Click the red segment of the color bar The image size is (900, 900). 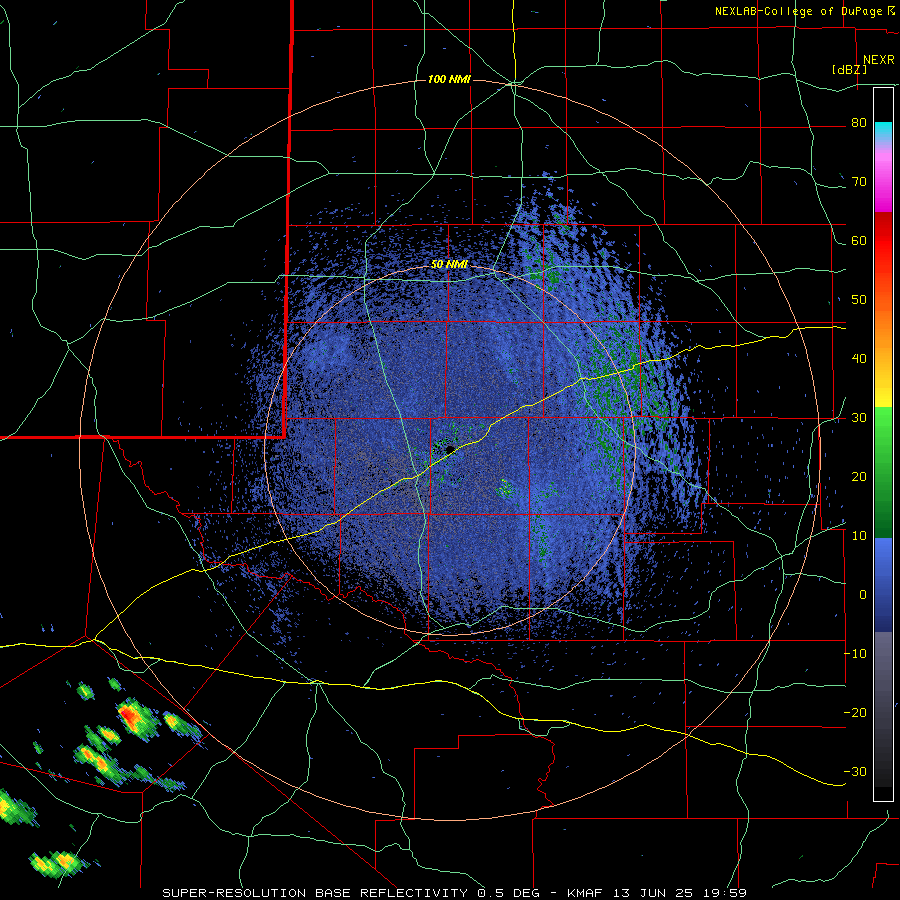click(x=883, y=241)
